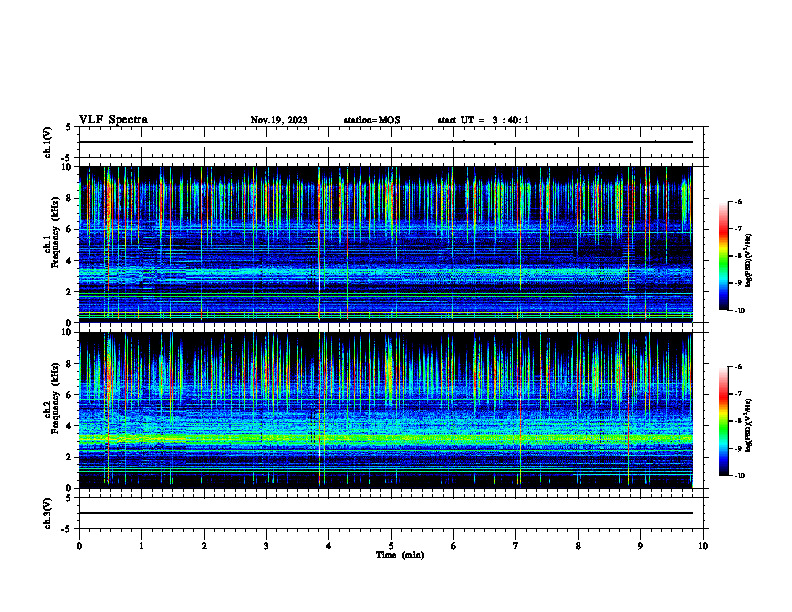Click time axis tick label '10'
This screenshot has height=612, width=792.
703,546
